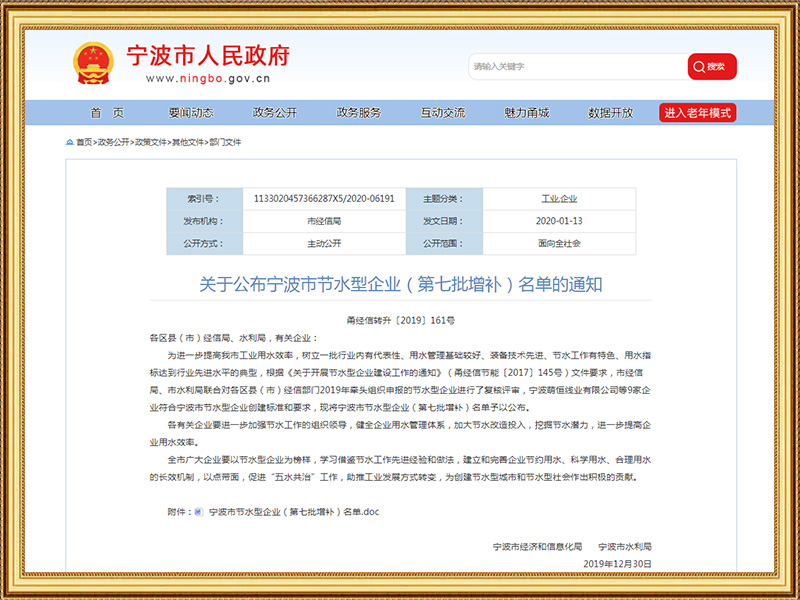Open the 要闻动态 navigation menu
800x600 pixels.
(191, 113)
